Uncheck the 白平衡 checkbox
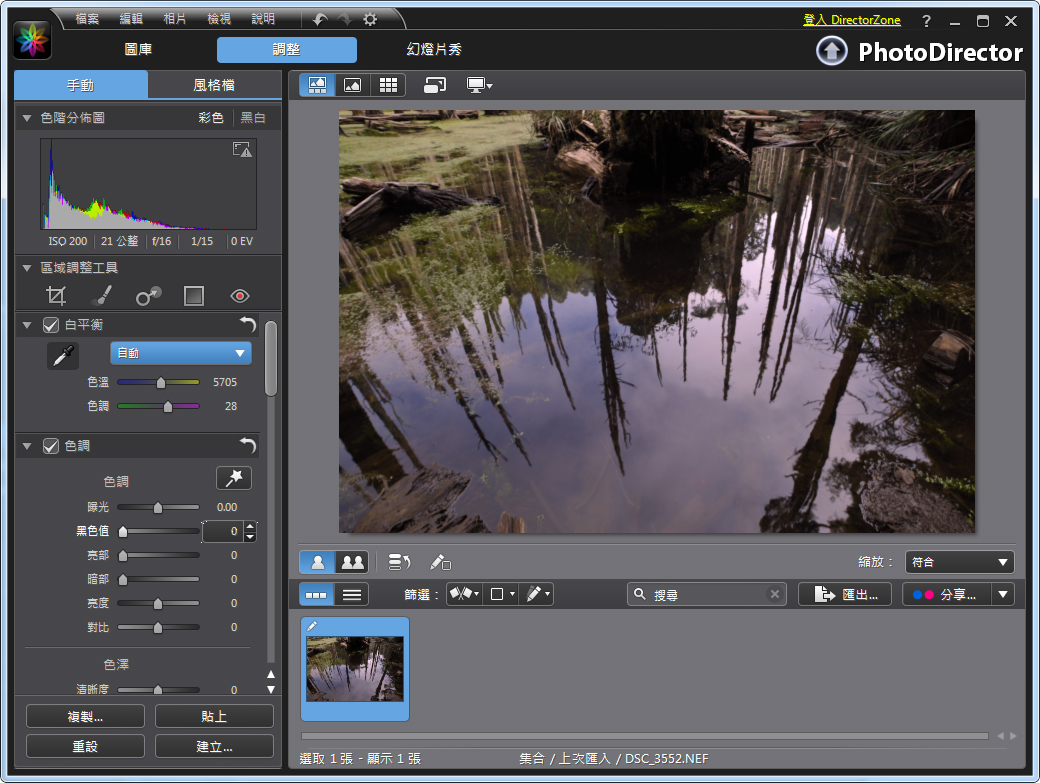This screenshot has height=783, width=1040. click(51, 325)
